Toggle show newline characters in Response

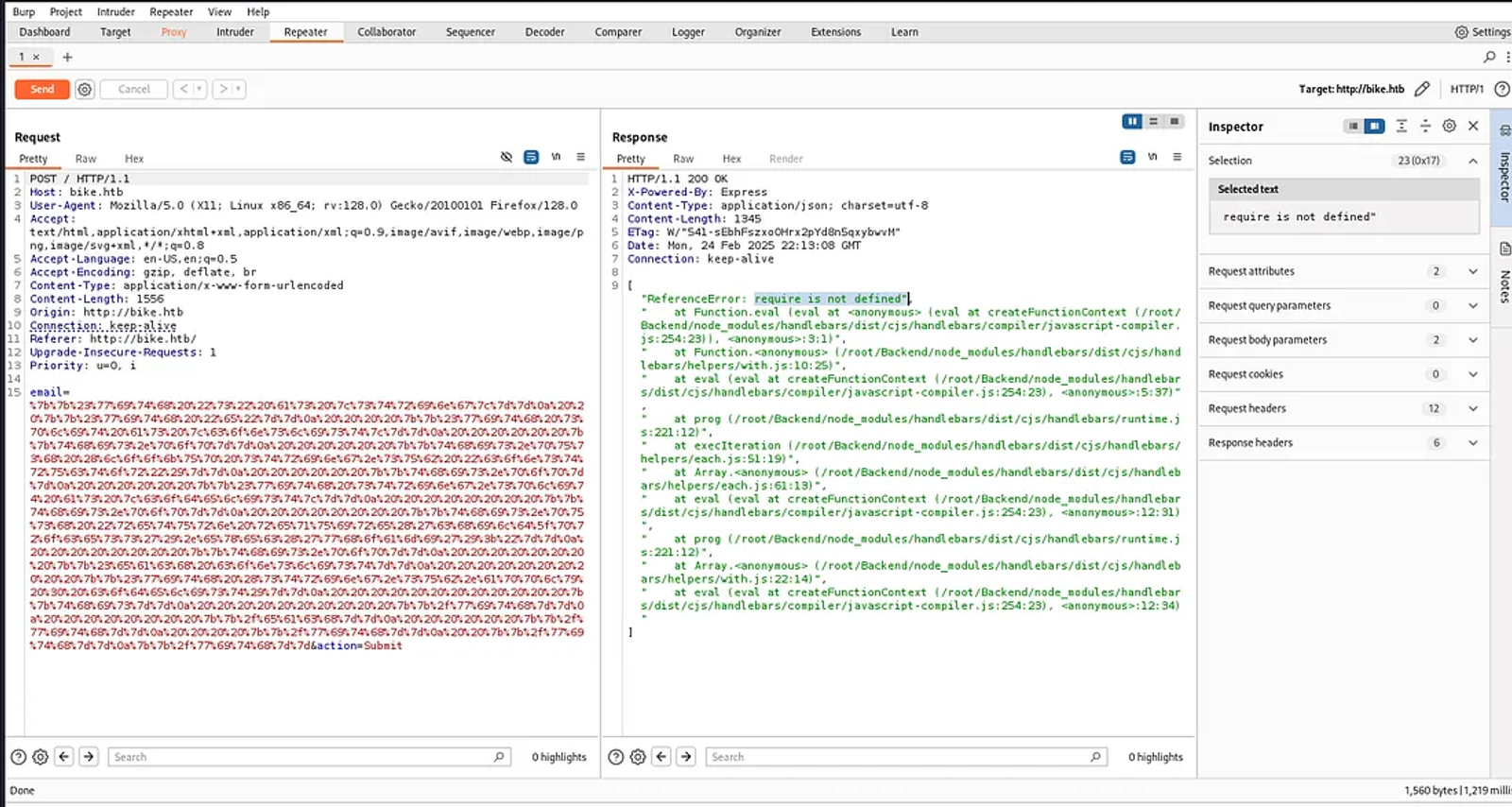pos(1152,157)
